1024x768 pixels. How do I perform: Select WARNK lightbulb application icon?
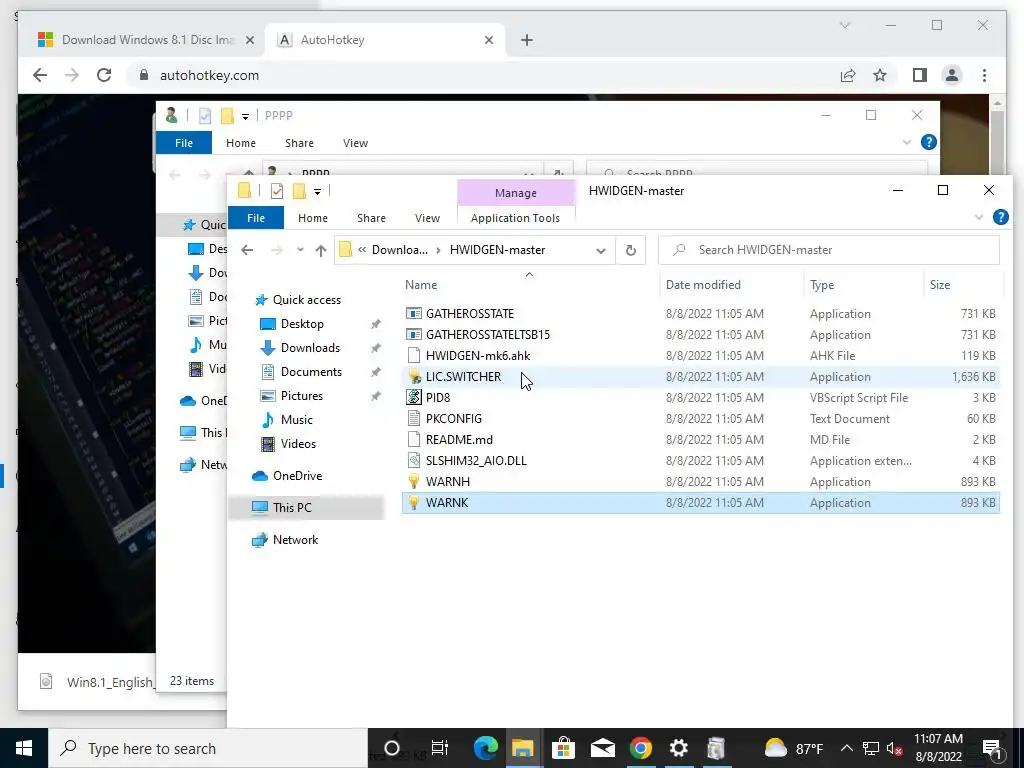[414, 502]
